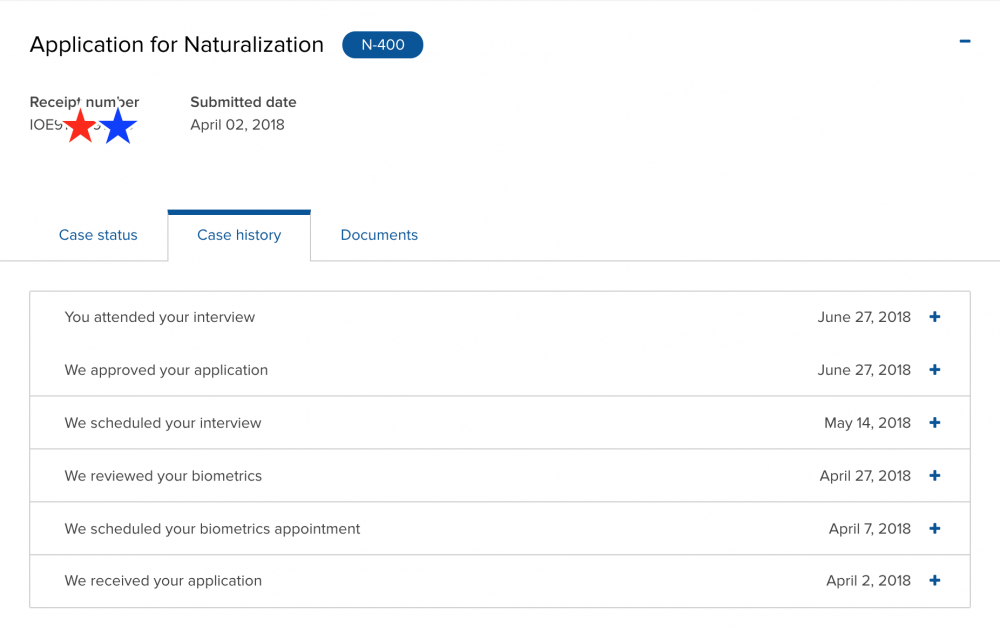Screen dimensions: 1000x632
Task: Collapse the Application for Naturalization panel
Action: click(x=965, y=41)
